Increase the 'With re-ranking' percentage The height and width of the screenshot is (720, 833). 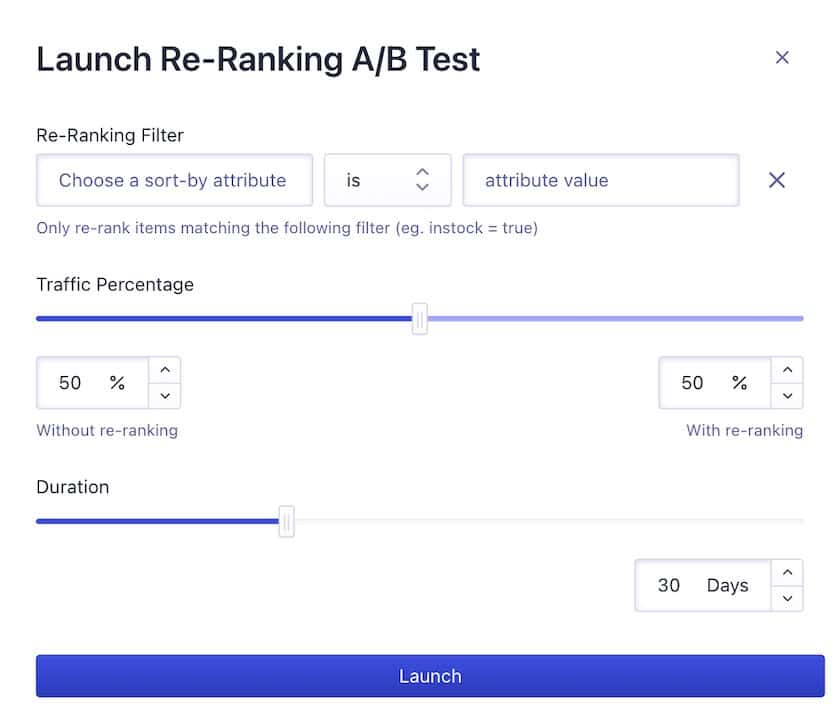[x=788, y=369]
